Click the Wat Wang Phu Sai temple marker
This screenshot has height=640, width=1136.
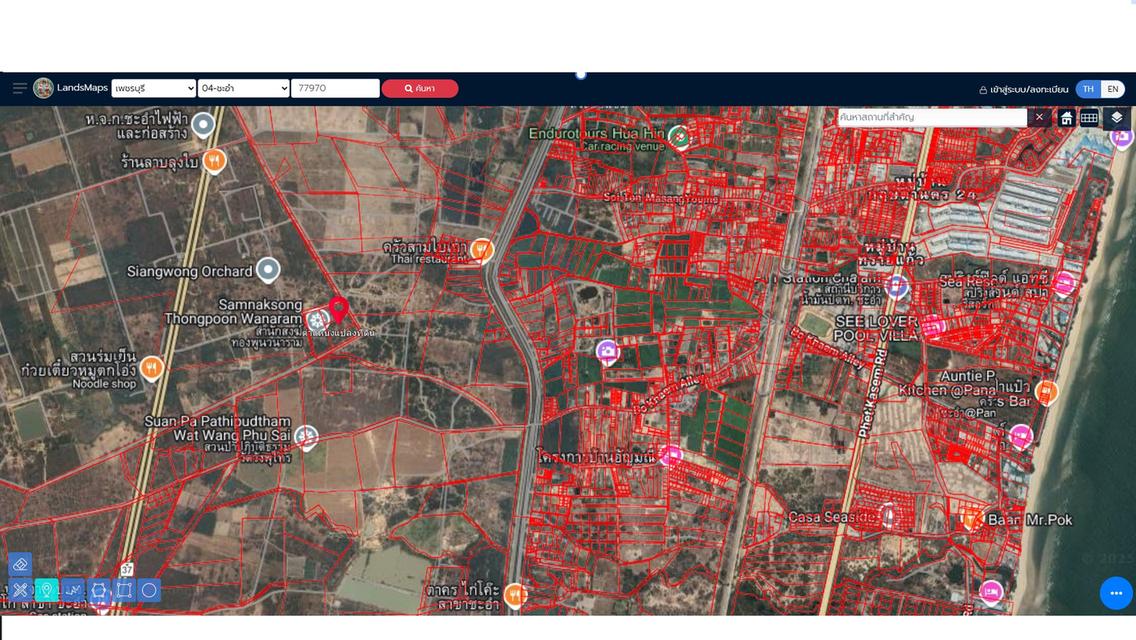[x=306, y=437]
